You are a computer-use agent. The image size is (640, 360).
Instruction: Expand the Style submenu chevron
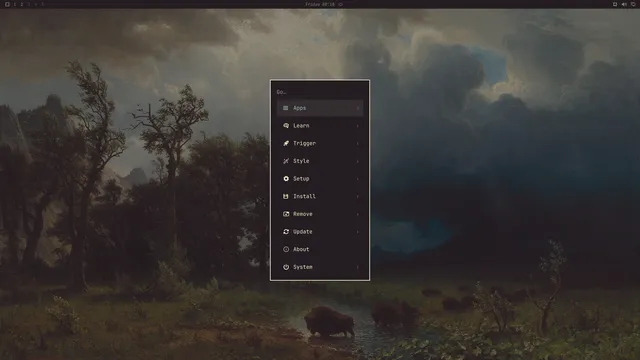(358, 161)
